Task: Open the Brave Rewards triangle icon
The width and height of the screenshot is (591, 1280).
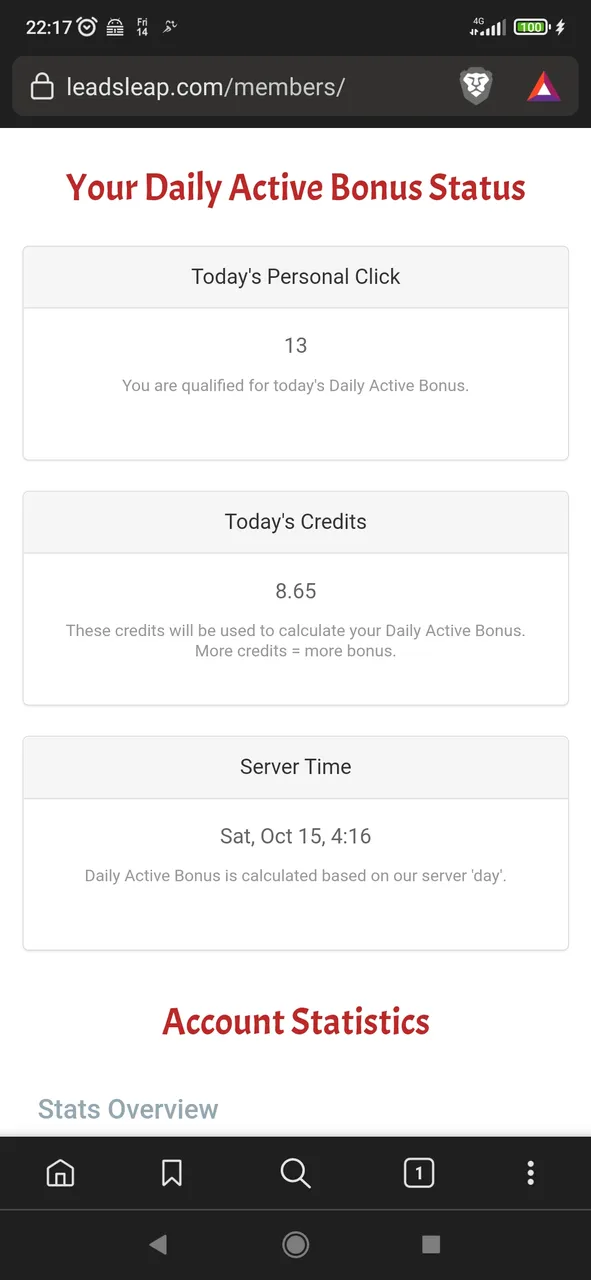Action: coord(544,87)
